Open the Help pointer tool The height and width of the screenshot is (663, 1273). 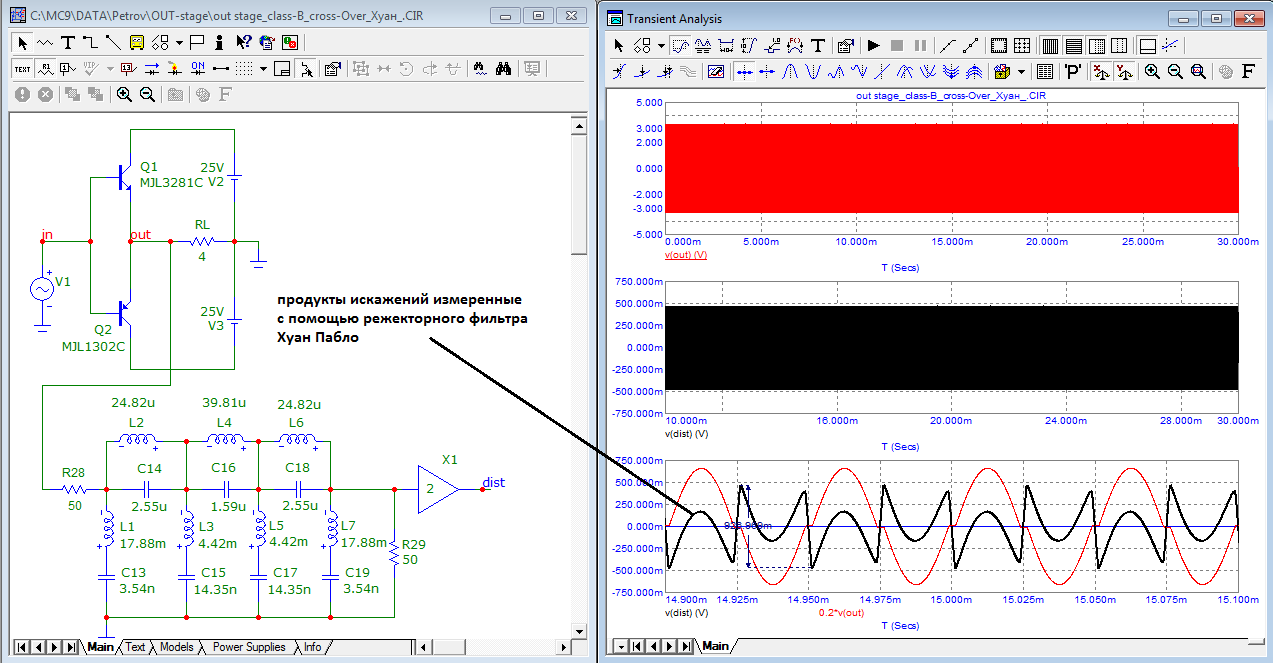[x=243, y=43]
